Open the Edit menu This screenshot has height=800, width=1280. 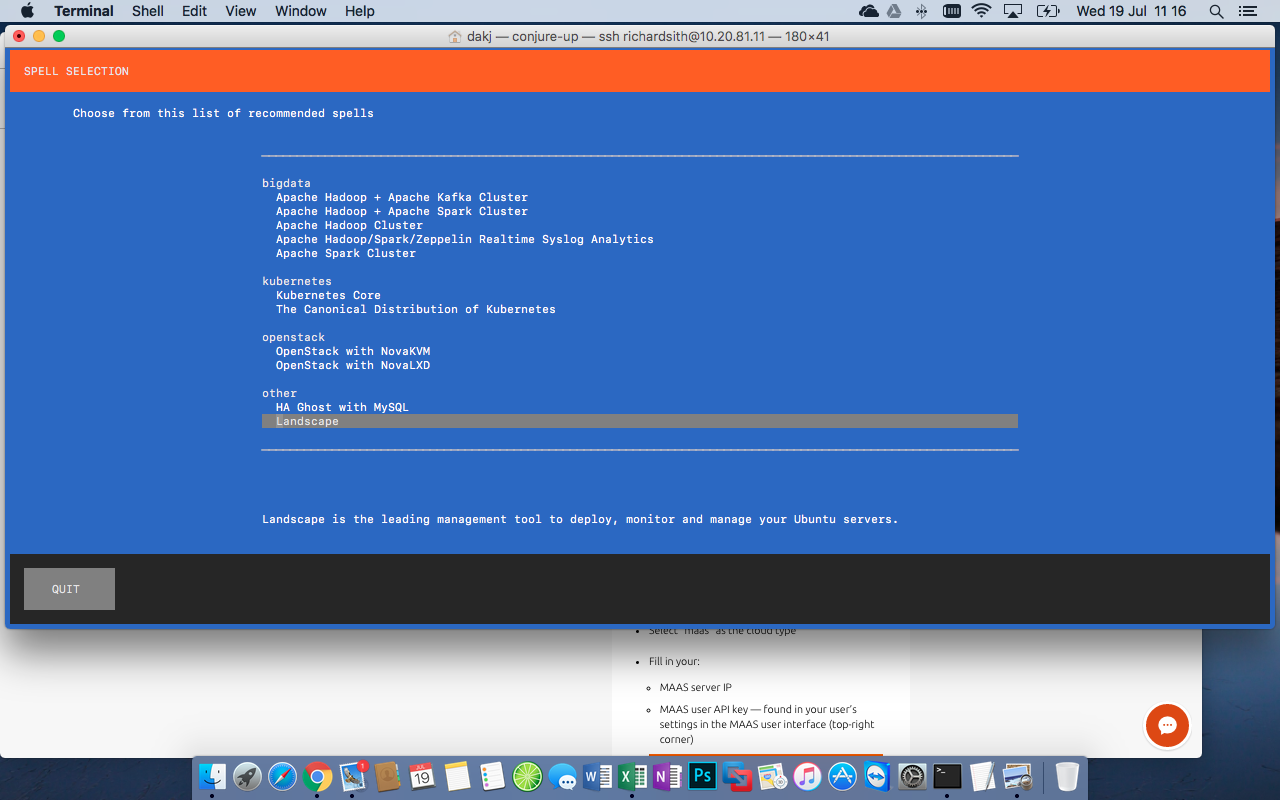pos(195,11)
